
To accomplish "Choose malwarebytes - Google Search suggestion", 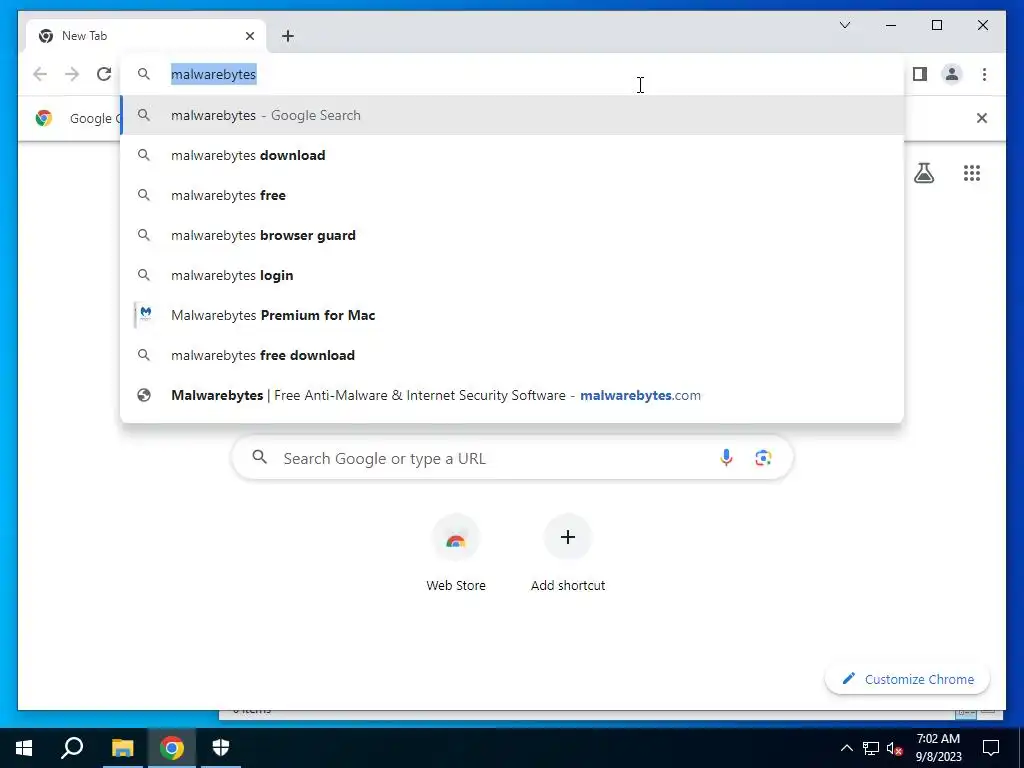I will 512,115.
